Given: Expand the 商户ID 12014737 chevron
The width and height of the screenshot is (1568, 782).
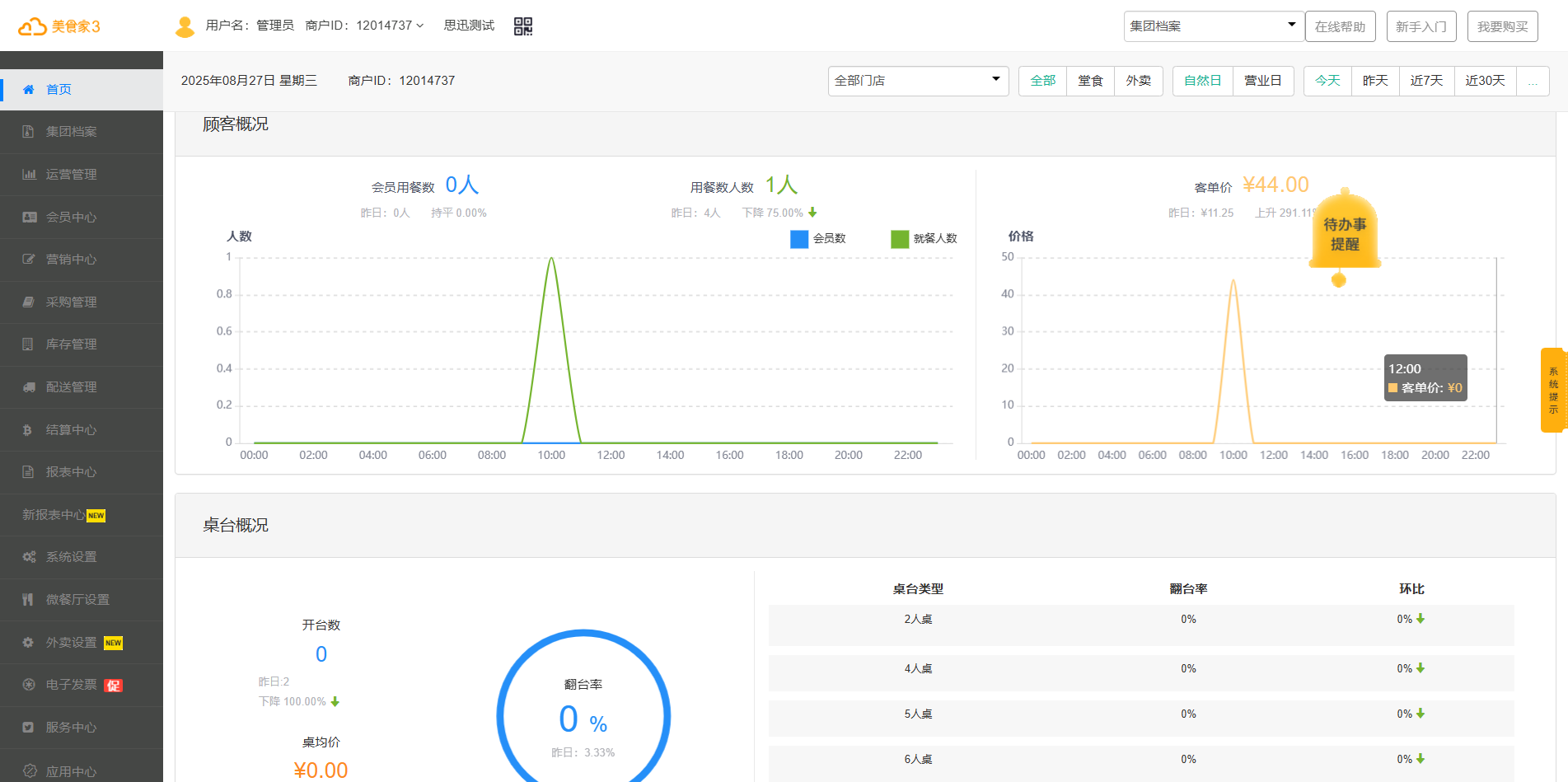Looking at the screenshot, I should 420,26.
